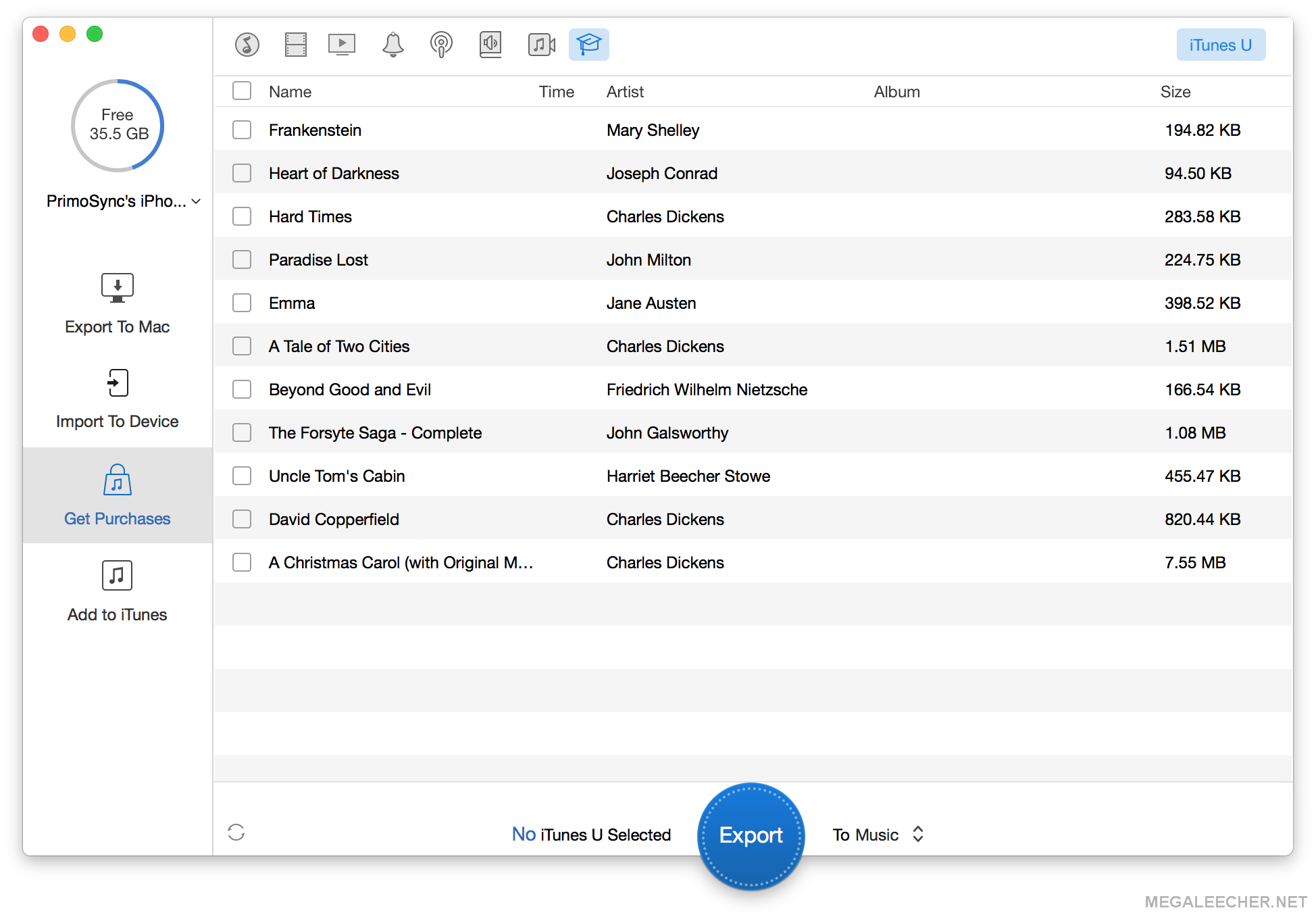The height and width of the screenshot is (919, 1316).
Task: Click the 194.82 KB size value
Action: [x=1203, y=130]
